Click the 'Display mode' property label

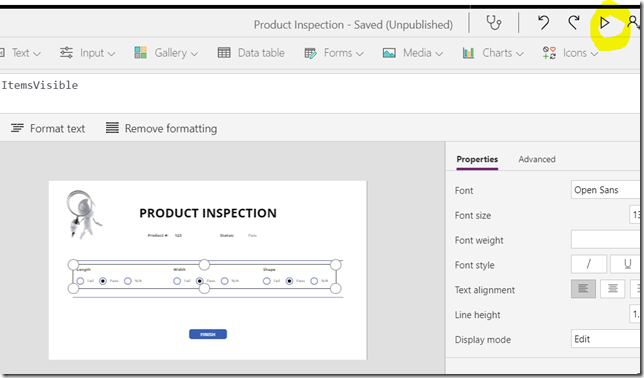pos(483,340)
